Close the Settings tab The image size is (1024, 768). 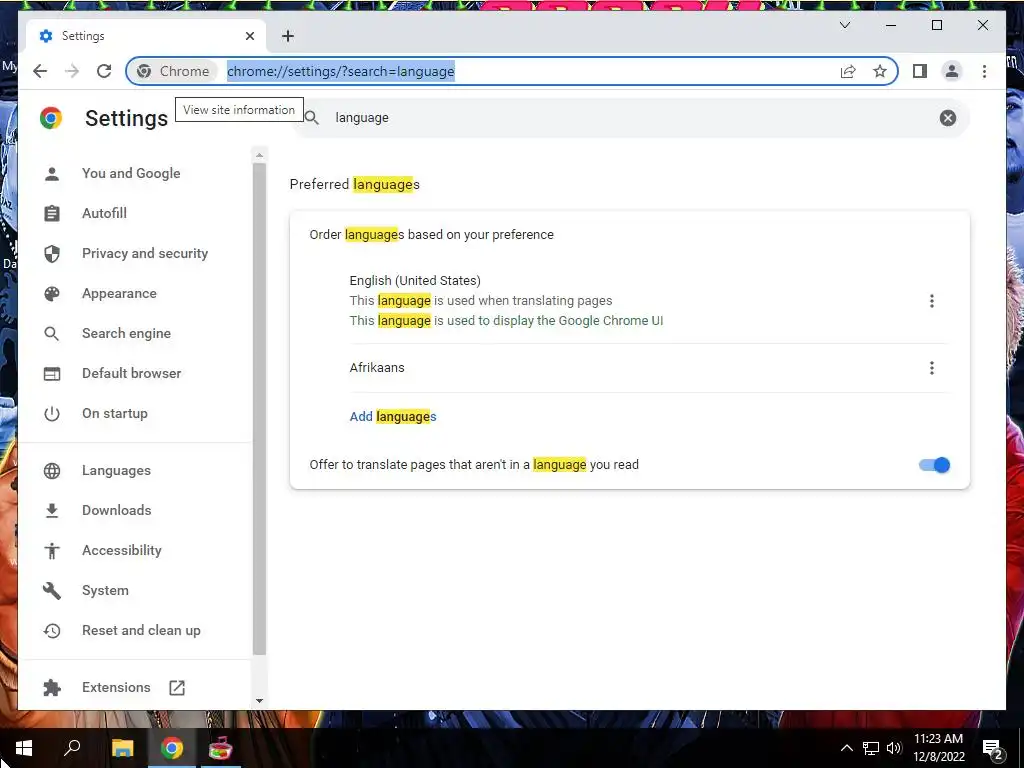249,36
